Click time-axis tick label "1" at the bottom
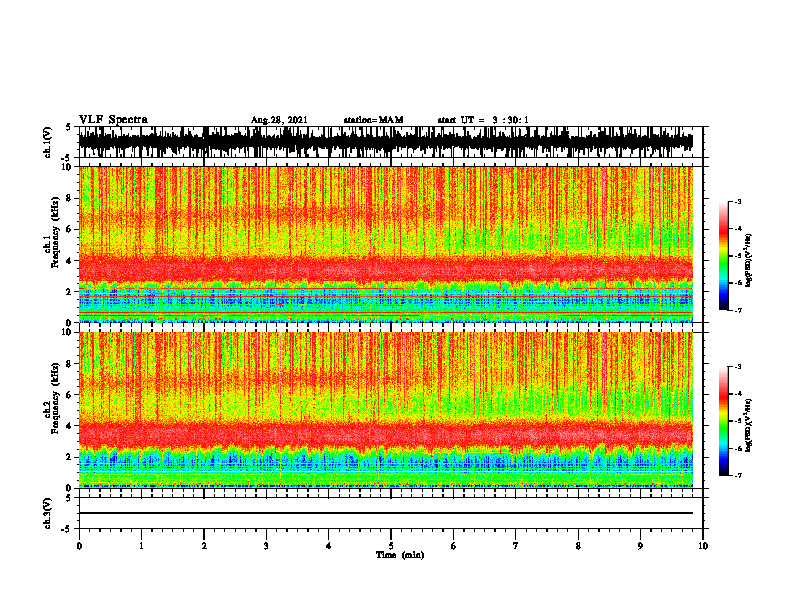 pos(141,546)
